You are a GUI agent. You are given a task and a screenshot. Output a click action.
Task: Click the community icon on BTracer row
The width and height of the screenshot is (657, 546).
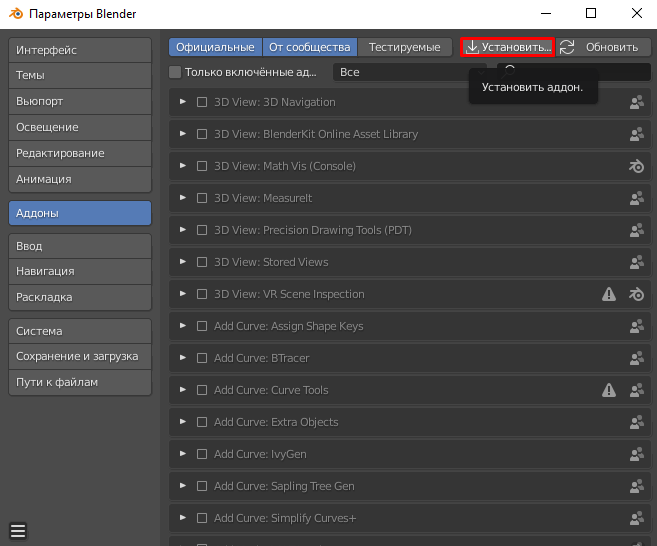[636, 358]
